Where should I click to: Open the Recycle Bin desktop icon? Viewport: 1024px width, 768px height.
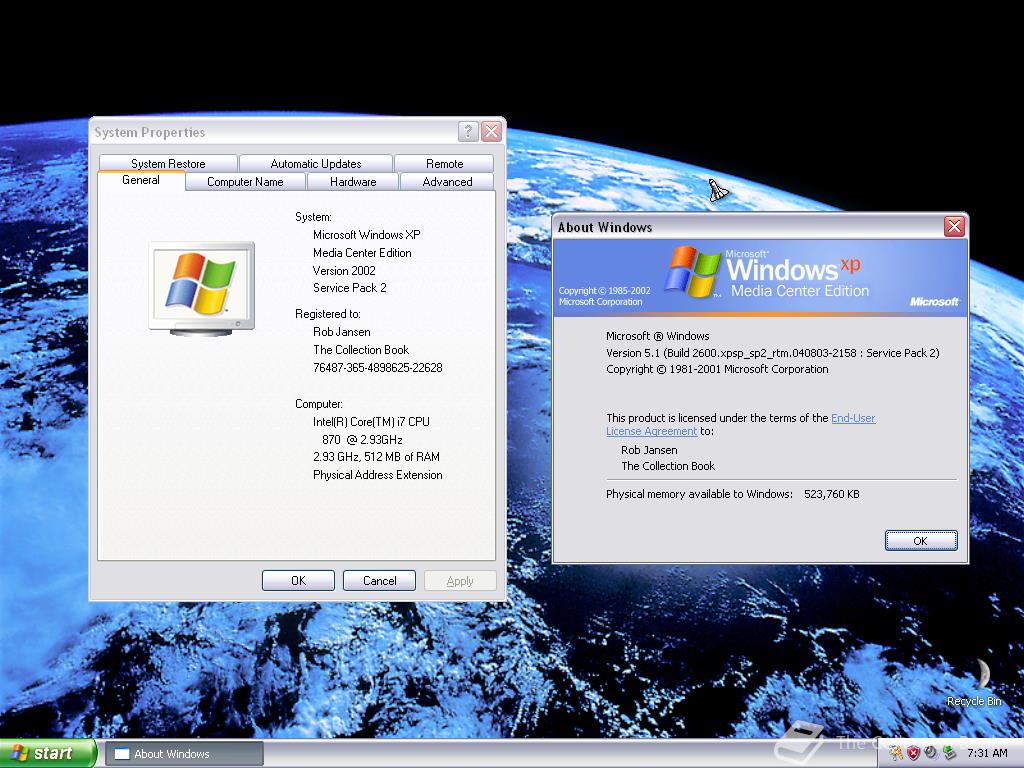coord(974,682)
